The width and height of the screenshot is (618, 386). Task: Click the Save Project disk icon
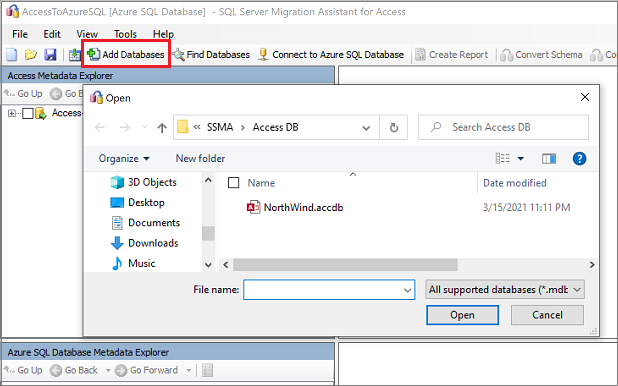tap(50, 54)
